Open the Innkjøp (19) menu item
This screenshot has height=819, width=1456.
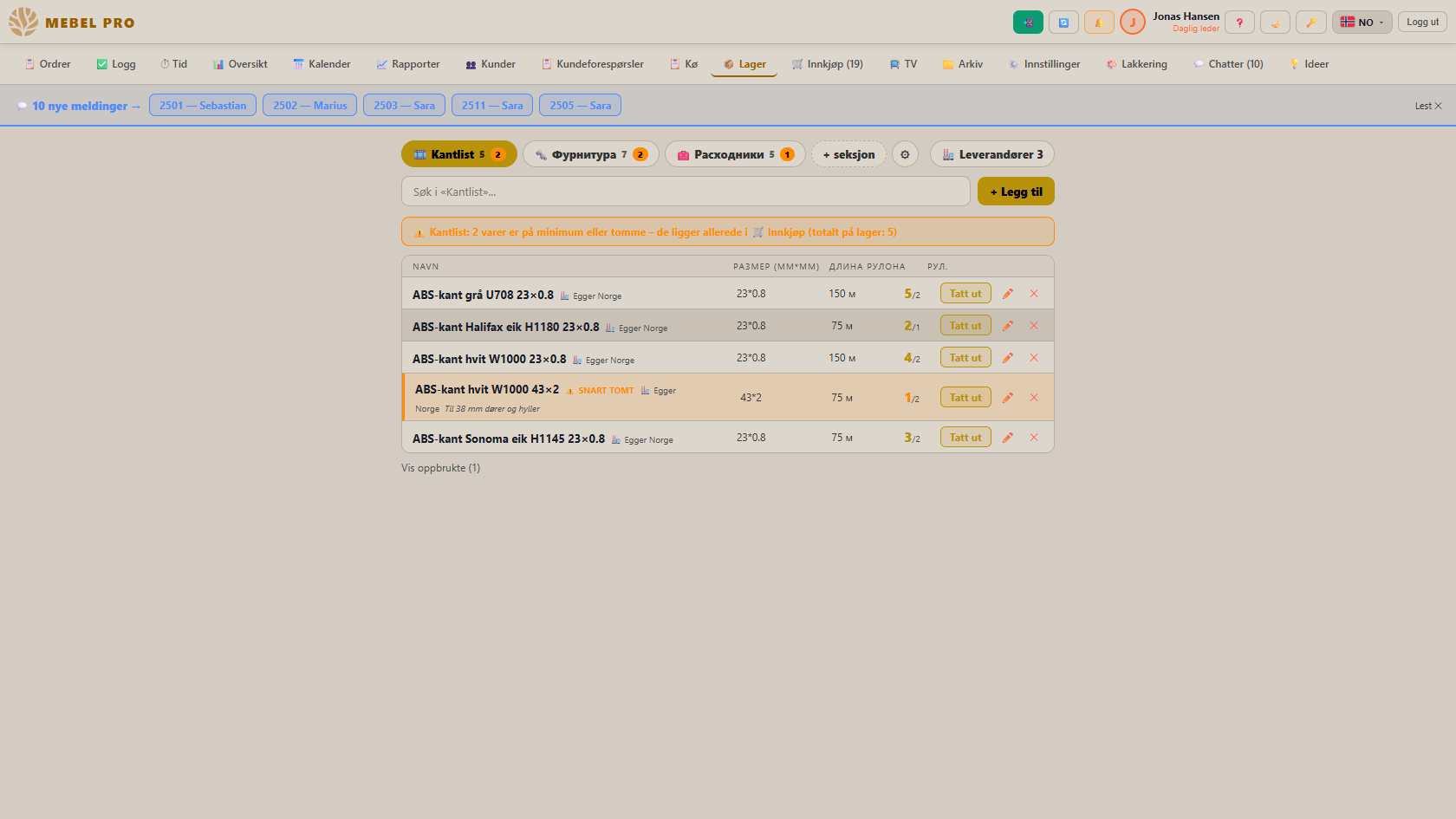pos(827,64)
